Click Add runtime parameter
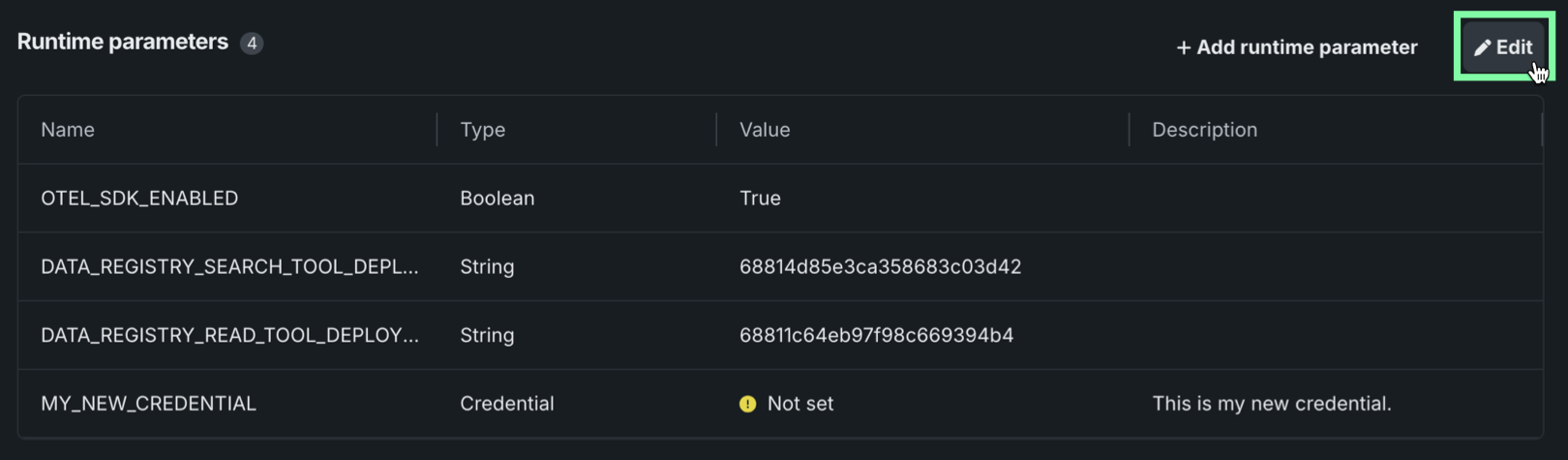The height and width of the screenshot is (460, 1568). click(1297, 47)
